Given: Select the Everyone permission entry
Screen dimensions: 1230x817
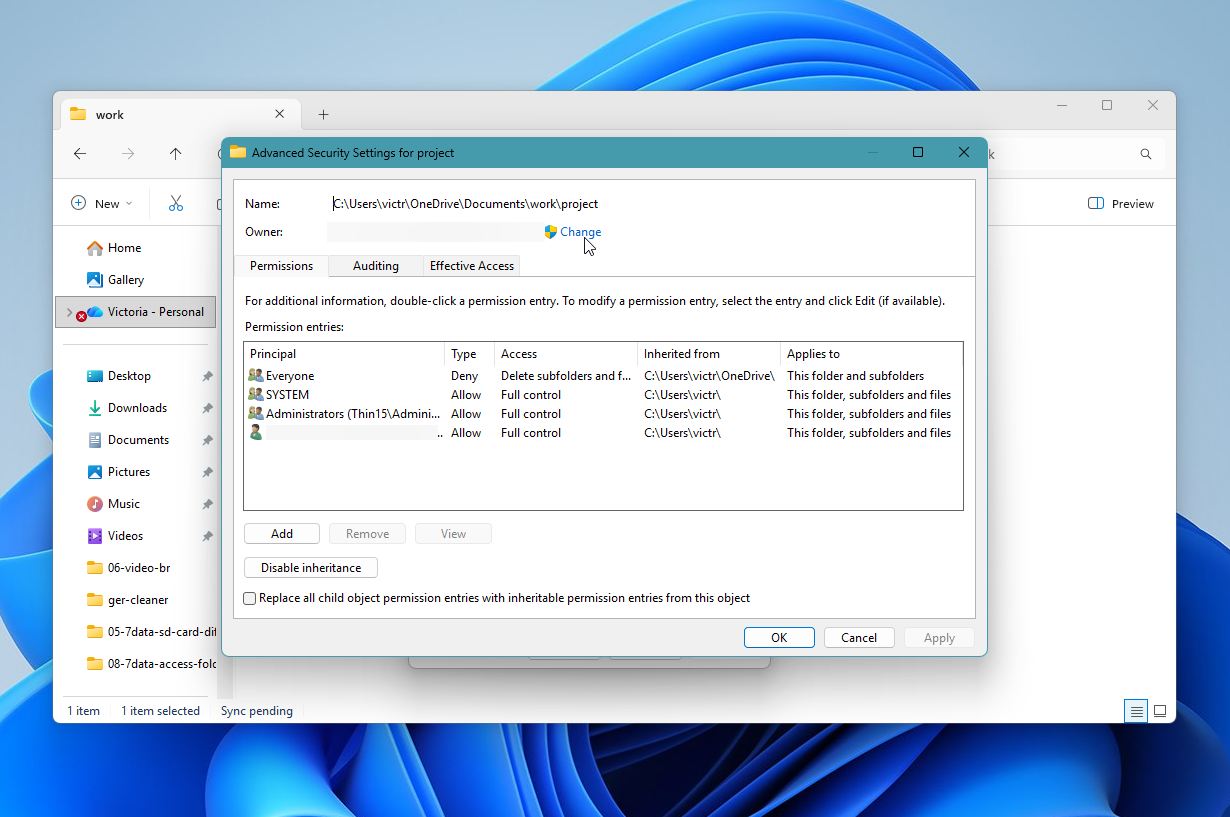Looking at the screenshot, I should (603, 376).
